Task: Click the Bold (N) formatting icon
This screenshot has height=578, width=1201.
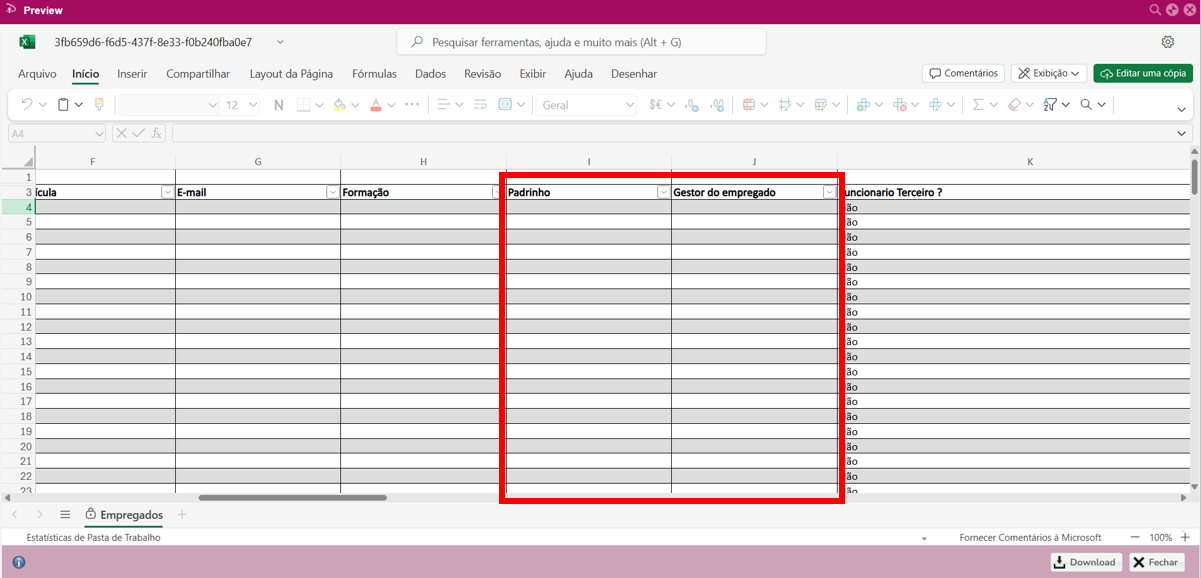Action: coord(278,104)
